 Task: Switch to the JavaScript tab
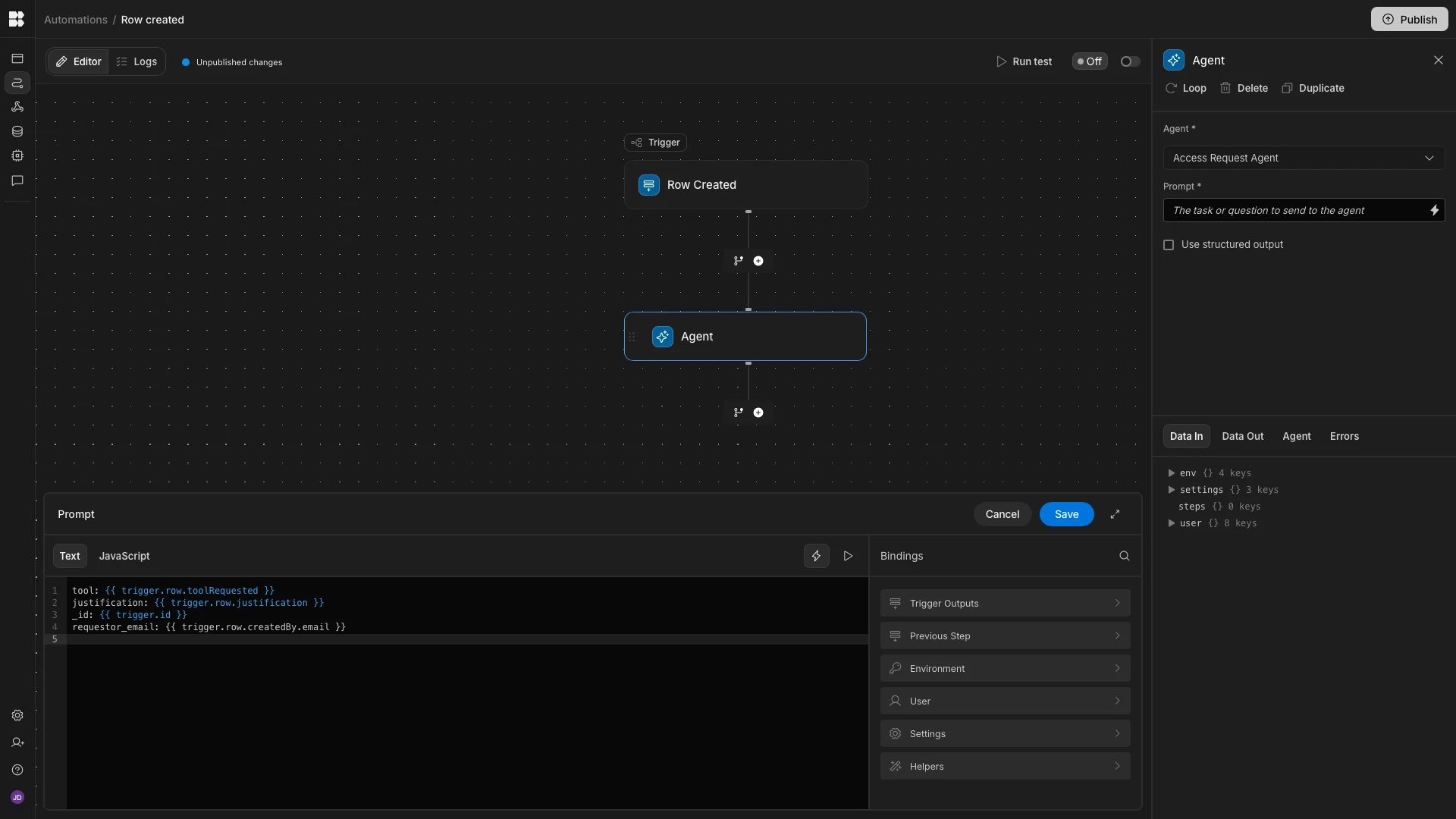[x=124, y=556]
